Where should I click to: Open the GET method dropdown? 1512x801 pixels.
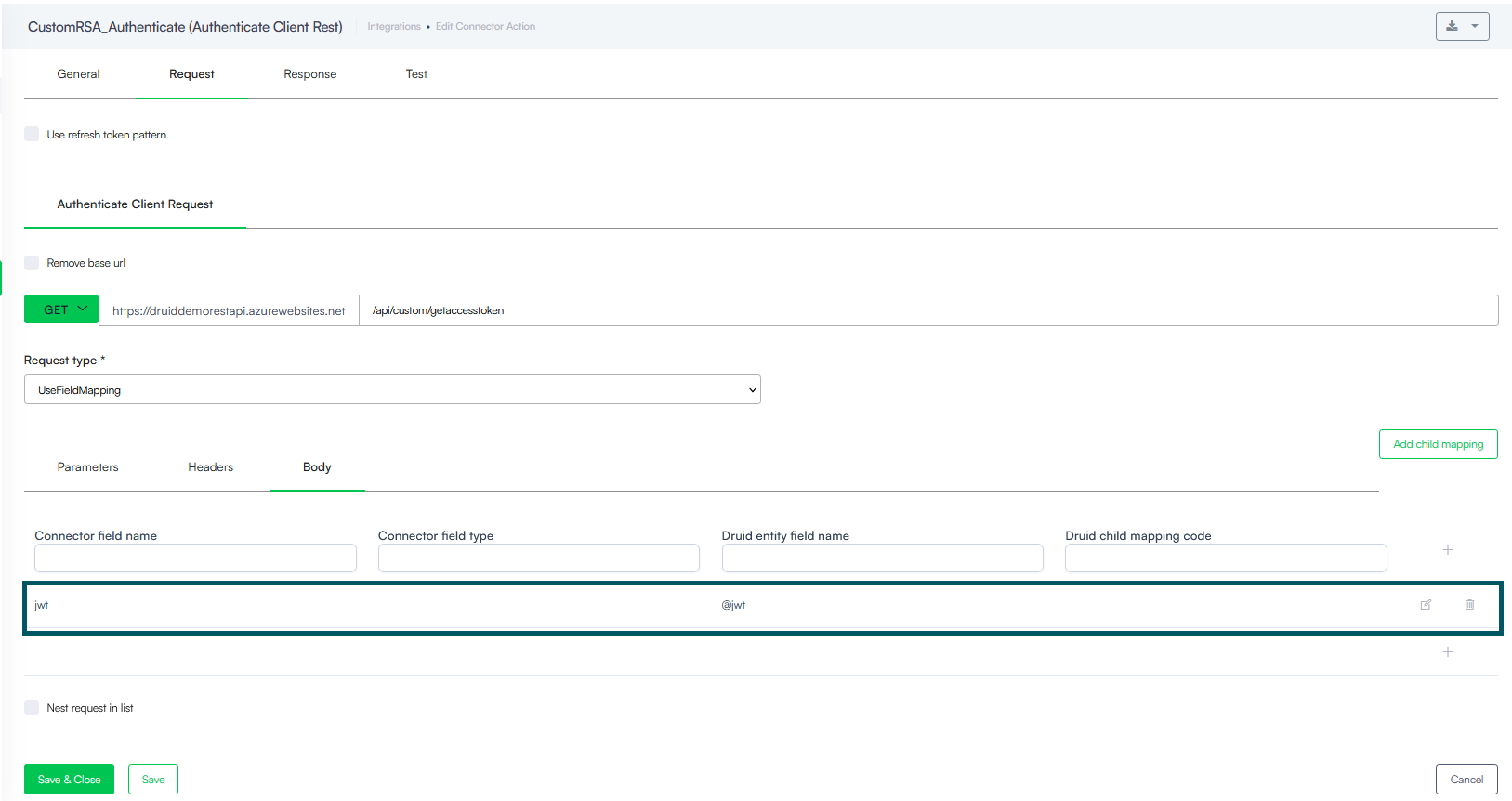[61, 309]
